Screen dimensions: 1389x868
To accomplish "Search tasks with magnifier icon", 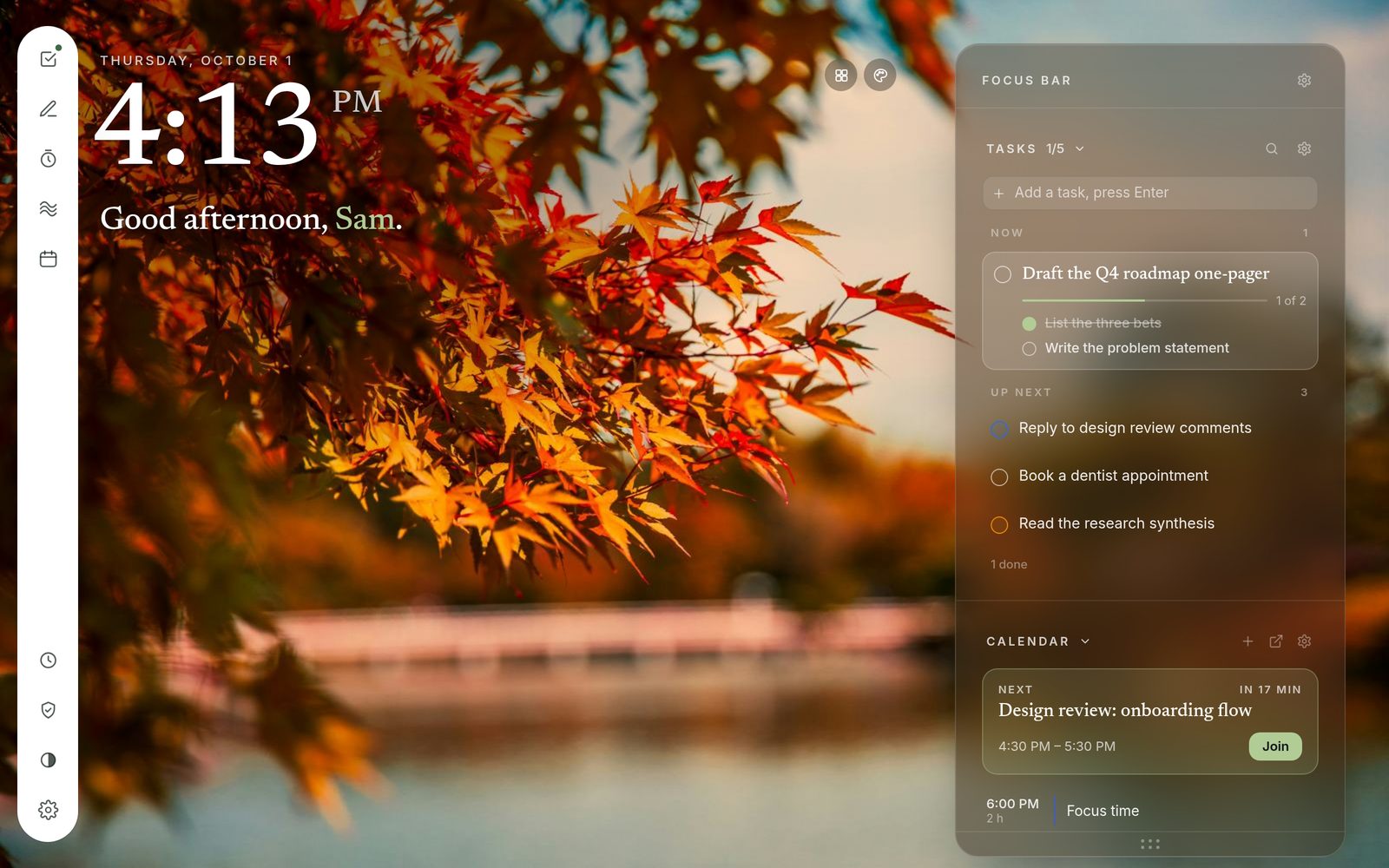I will click(1272, 148).
